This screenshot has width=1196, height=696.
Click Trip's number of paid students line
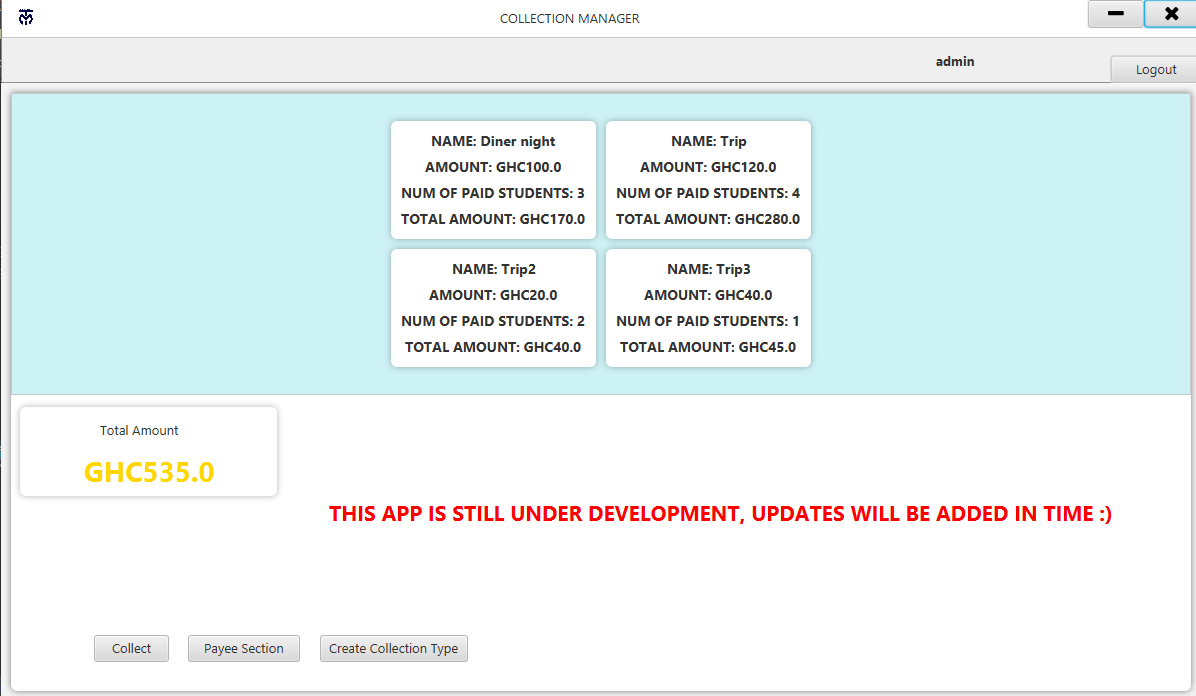pyautogui.click(x=708, y=193)
